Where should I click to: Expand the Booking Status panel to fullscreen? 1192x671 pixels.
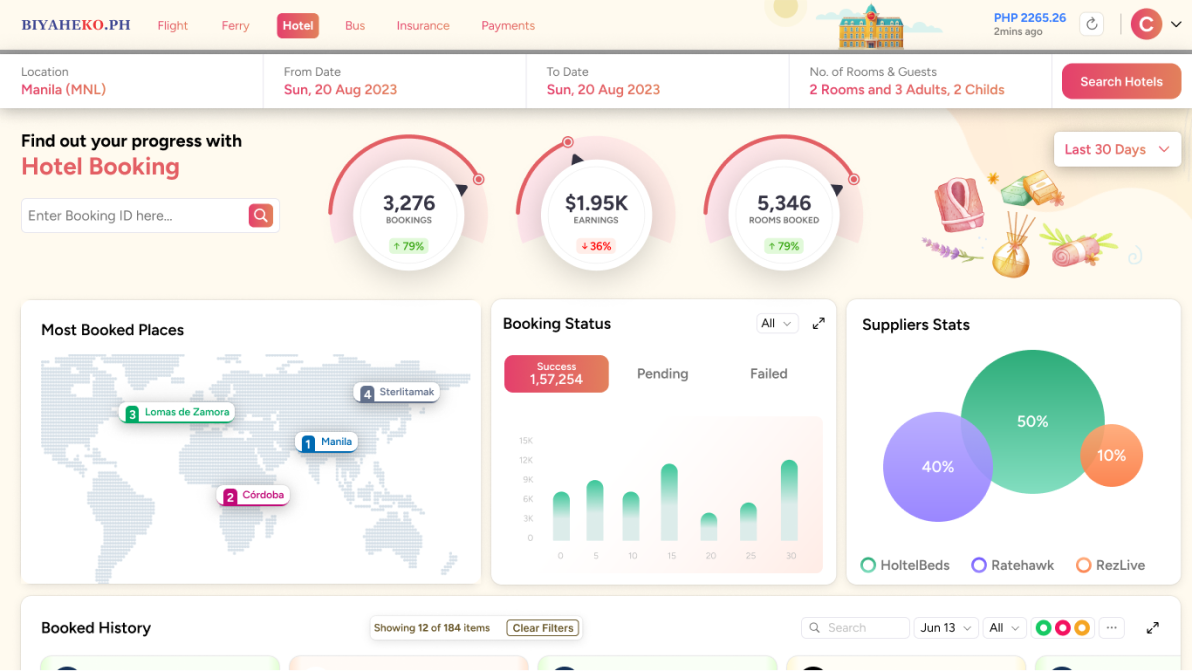click(x=818, y=323)
